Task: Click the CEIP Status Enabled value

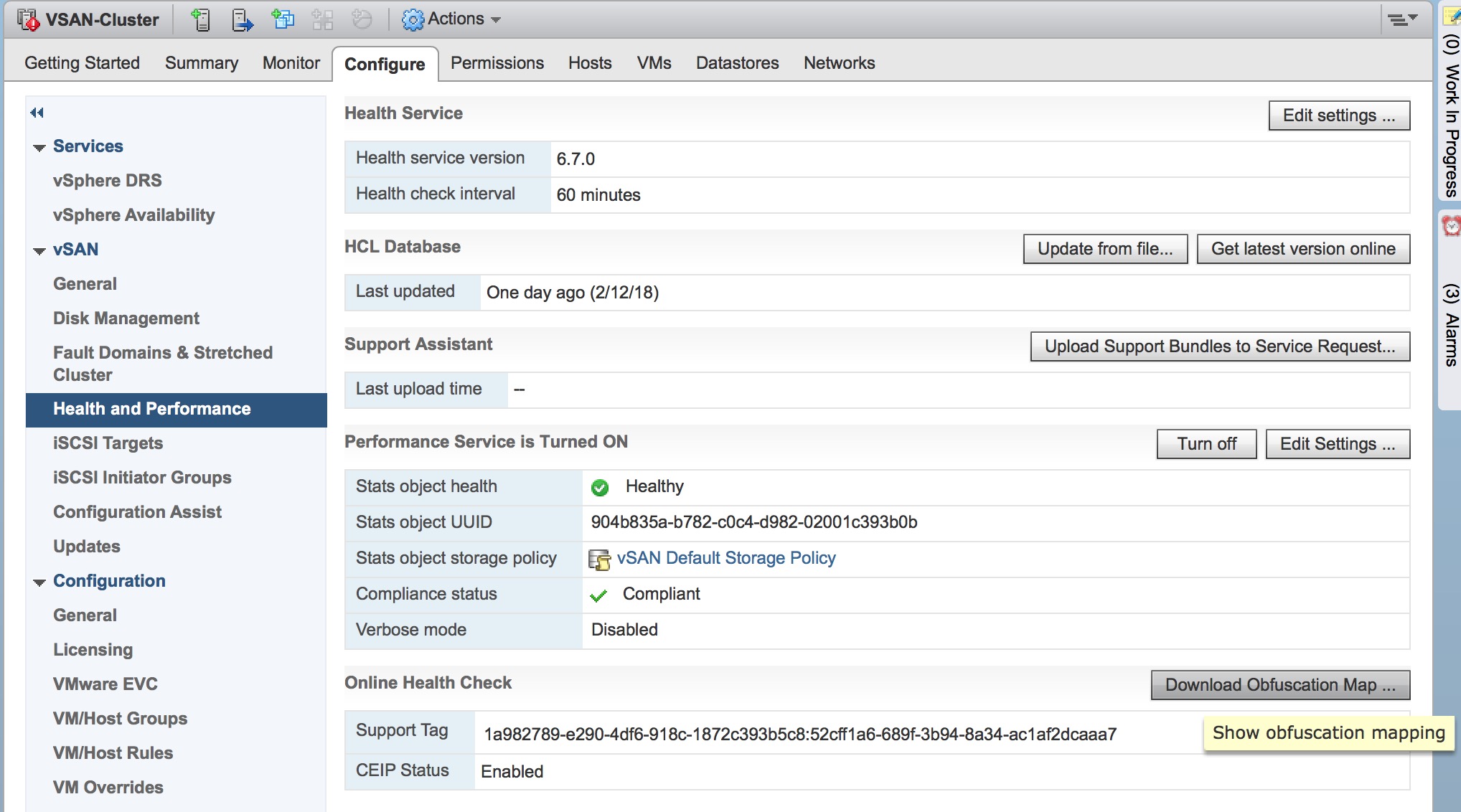Action: tap(512, 772)
